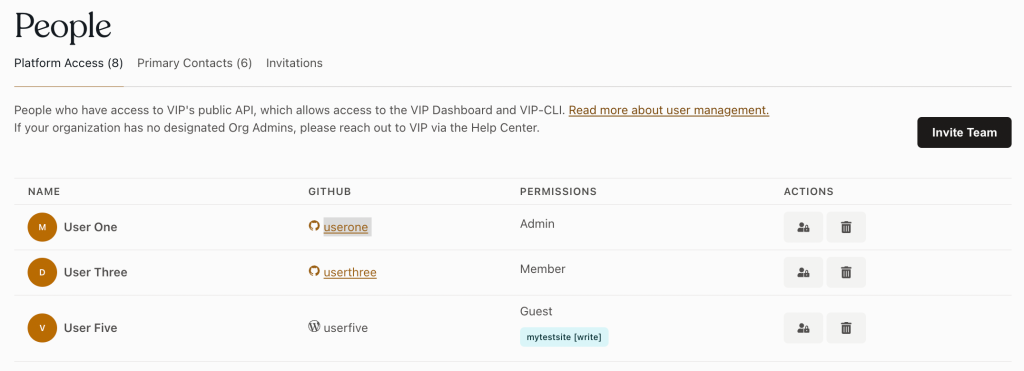
Task: Open Read more about user management link
Action: pos(669,110)
